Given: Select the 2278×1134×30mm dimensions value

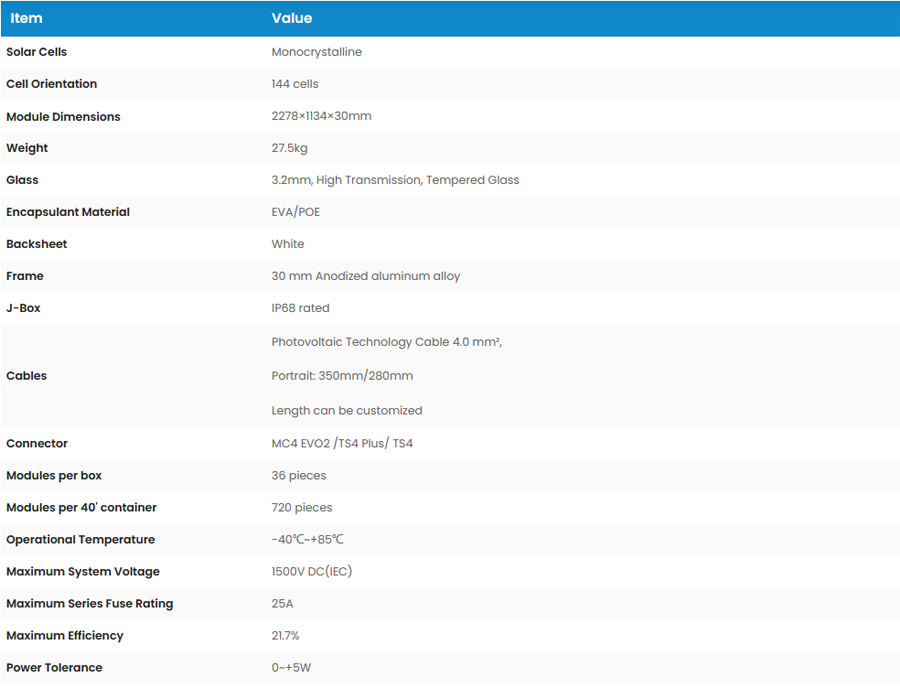Looking at the screenshot, I should point(321,116).
